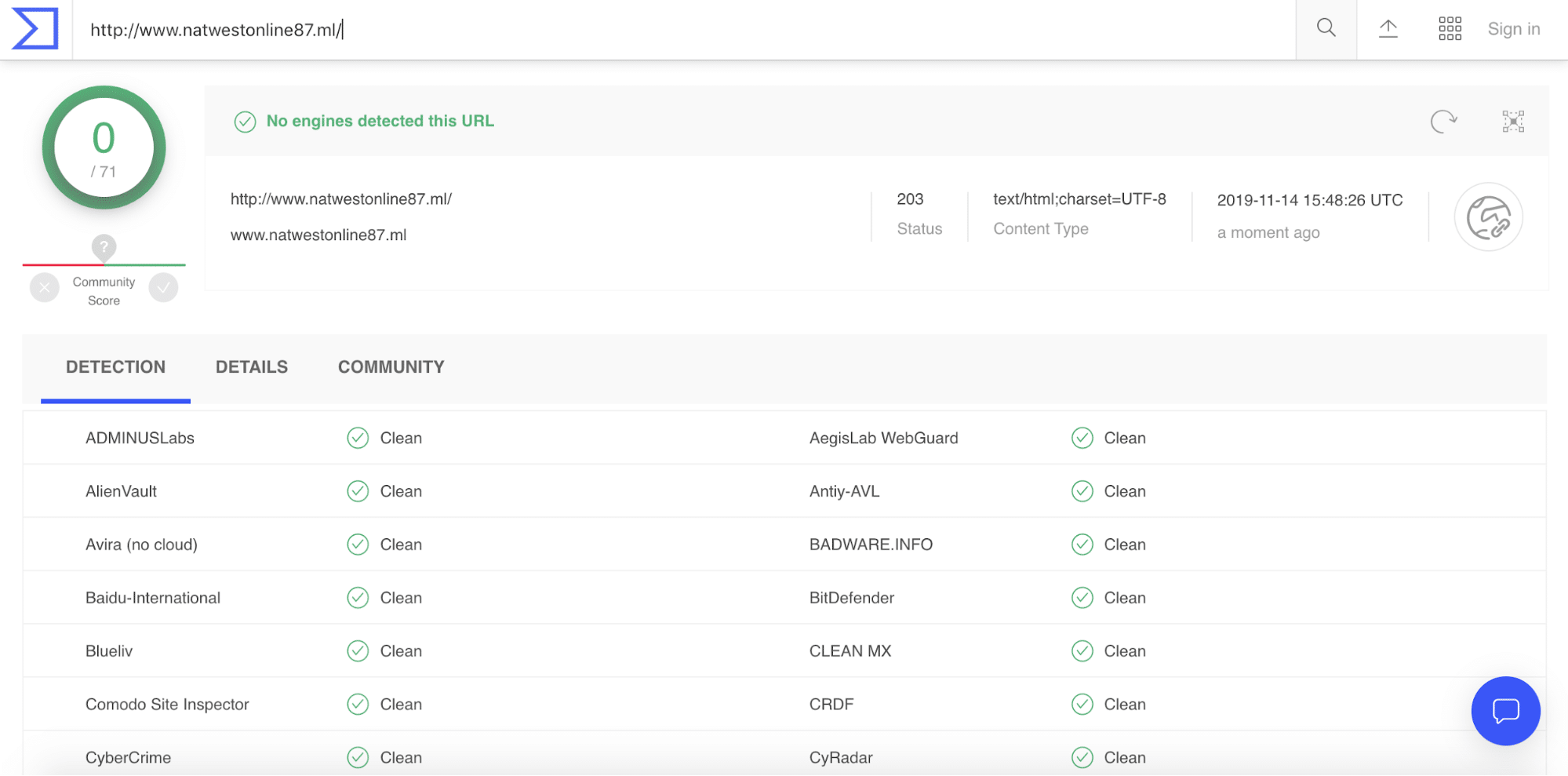The height and width of the screenshot is (776, 1568).
Task: Click the clean check icon for ADMINUSLabs
Action: click(358, 438)
